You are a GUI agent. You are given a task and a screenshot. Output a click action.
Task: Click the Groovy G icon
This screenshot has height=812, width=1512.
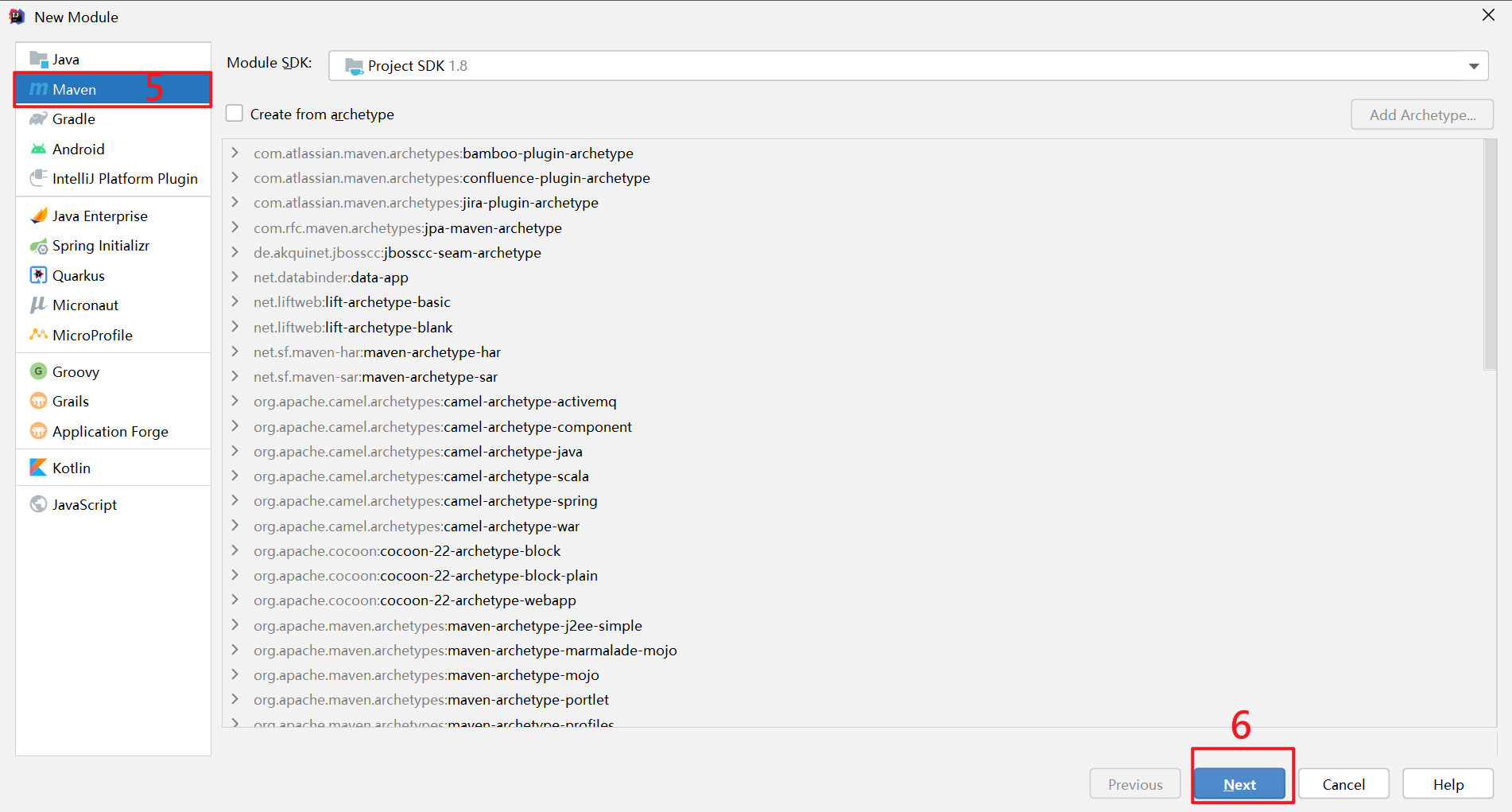point(38,371)
